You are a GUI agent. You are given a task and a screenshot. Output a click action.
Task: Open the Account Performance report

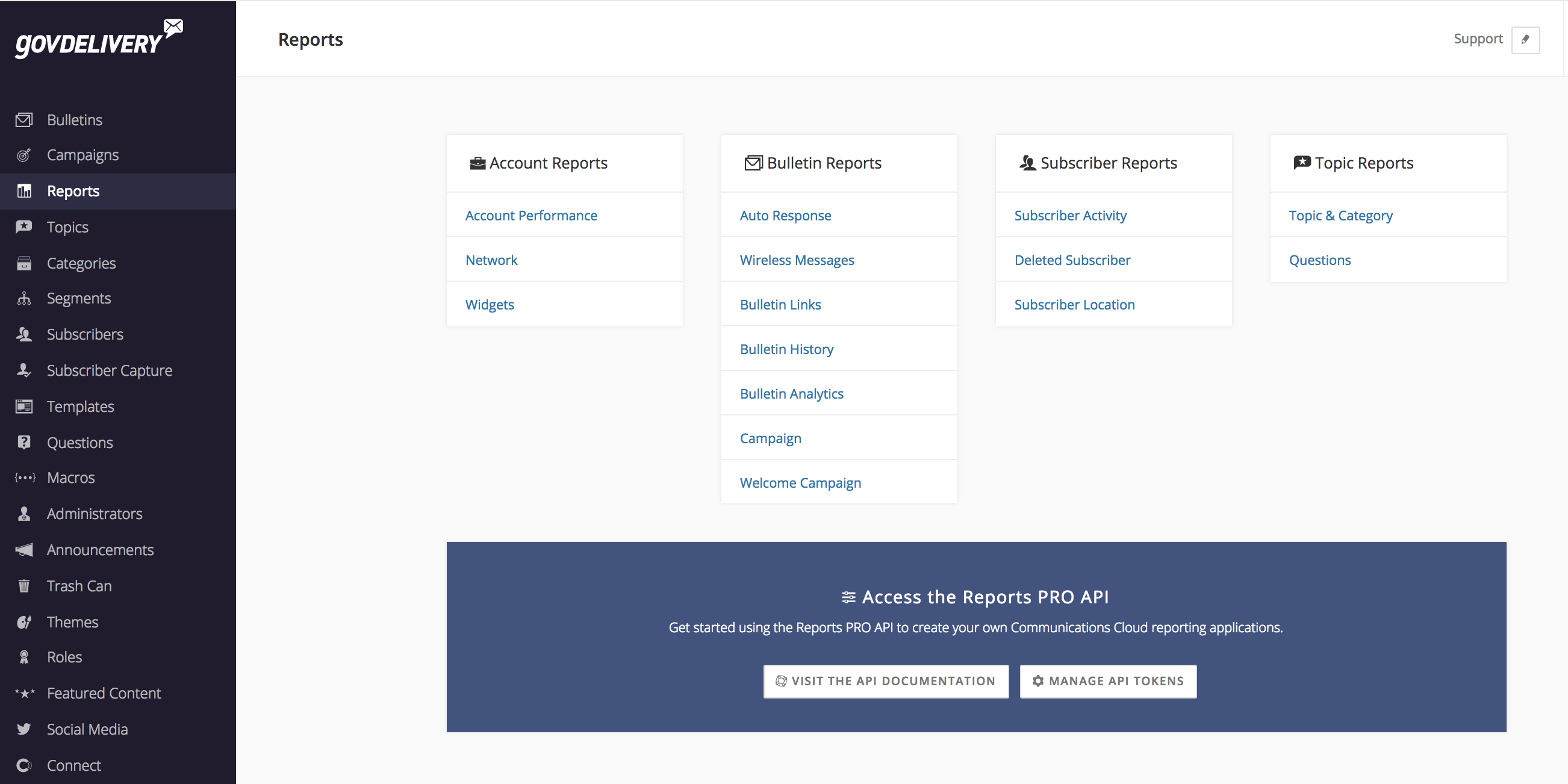point(530,216)
